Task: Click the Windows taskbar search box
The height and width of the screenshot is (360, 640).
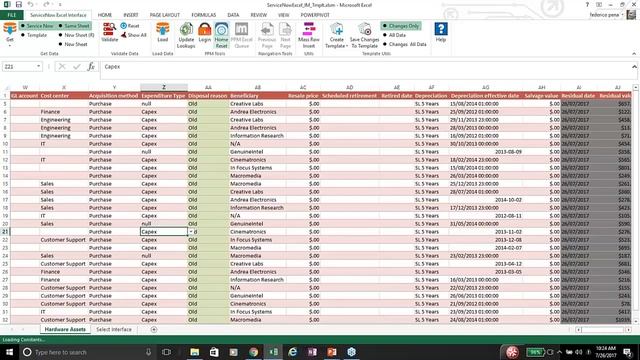Action: tap(87, 352)
